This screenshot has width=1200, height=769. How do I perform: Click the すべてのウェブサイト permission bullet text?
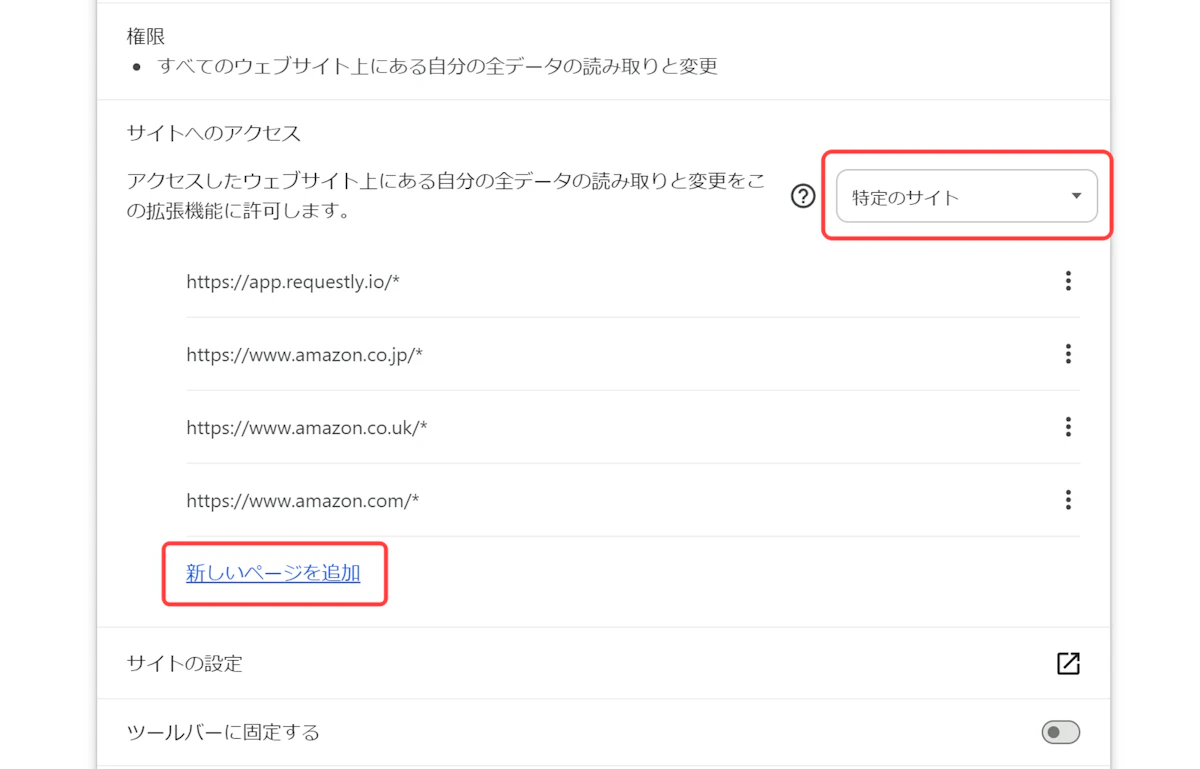[x=438, y=67]
